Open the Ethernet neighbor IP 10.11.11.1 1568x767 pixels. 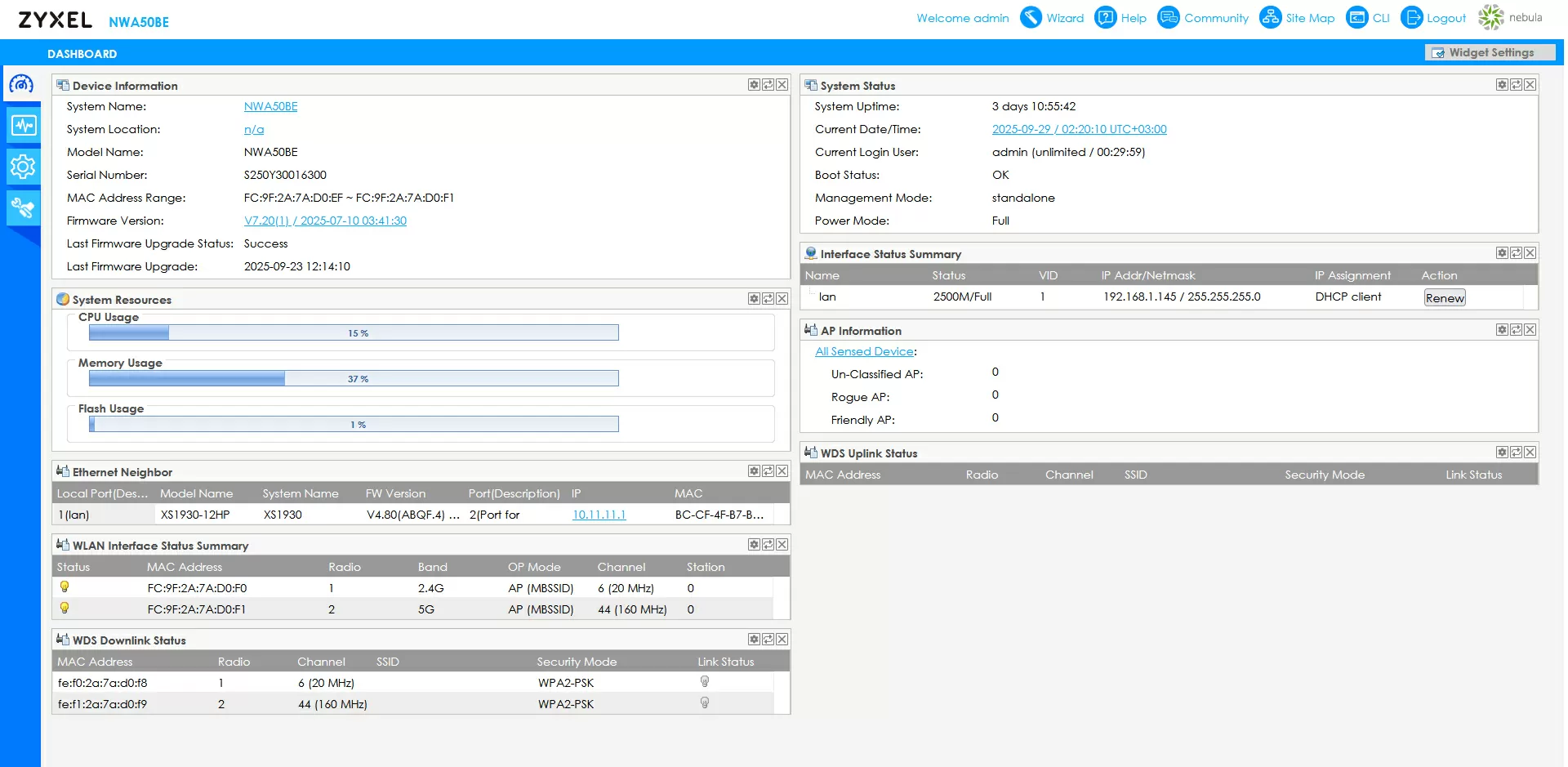coord(599,515)
